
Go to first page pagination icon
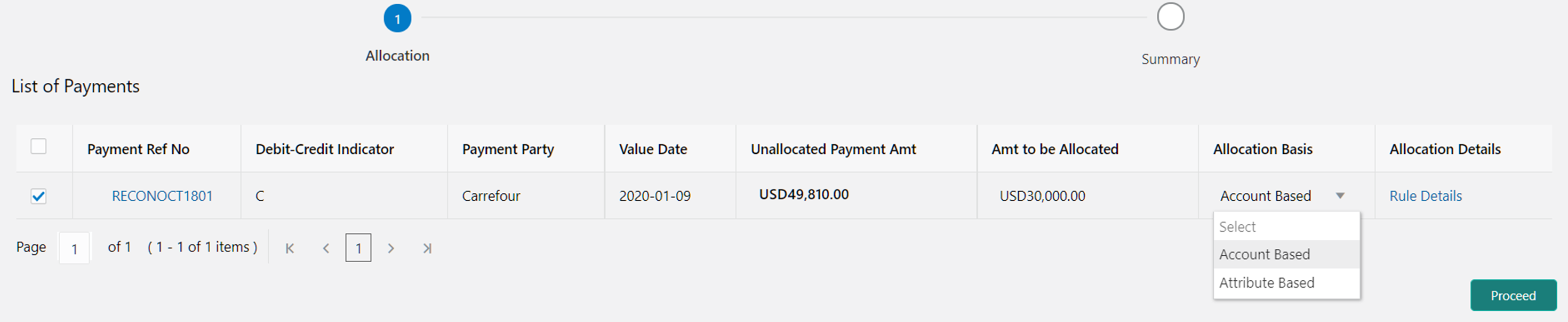[x=290, y=248]
